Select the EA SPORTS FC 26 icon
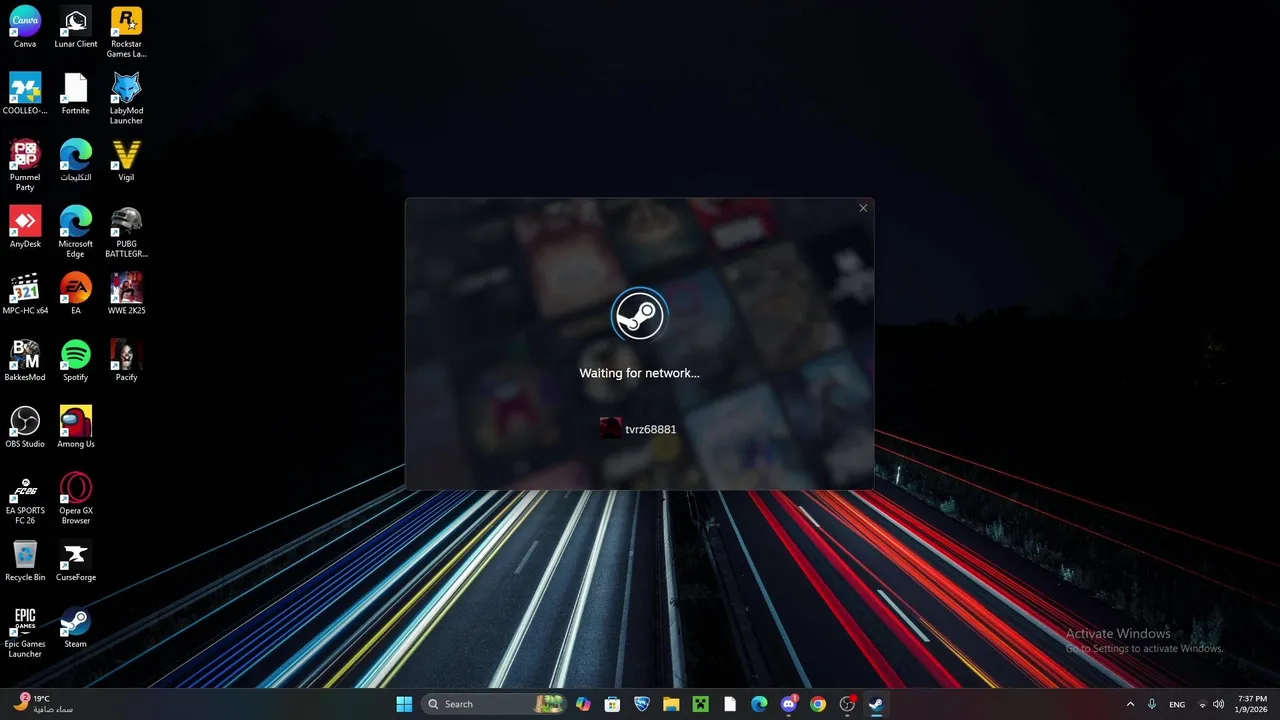 click(25, 498)
